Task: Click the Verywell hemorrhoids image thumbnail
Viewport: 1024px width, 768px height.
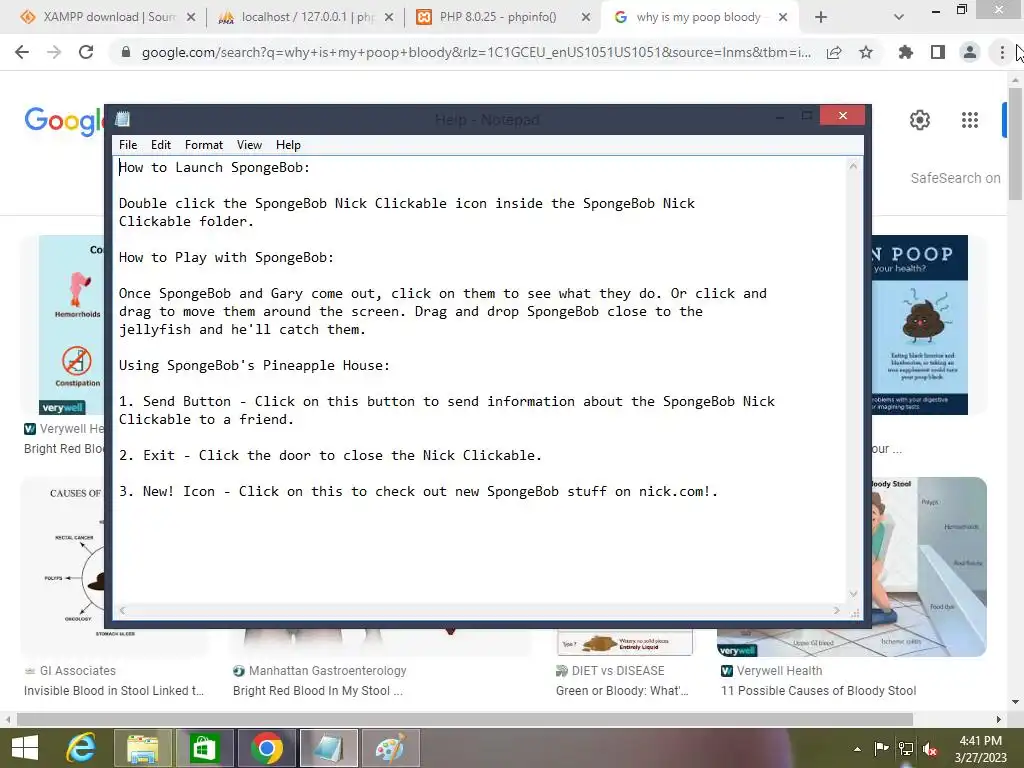Action: click(x=71, y=325)
